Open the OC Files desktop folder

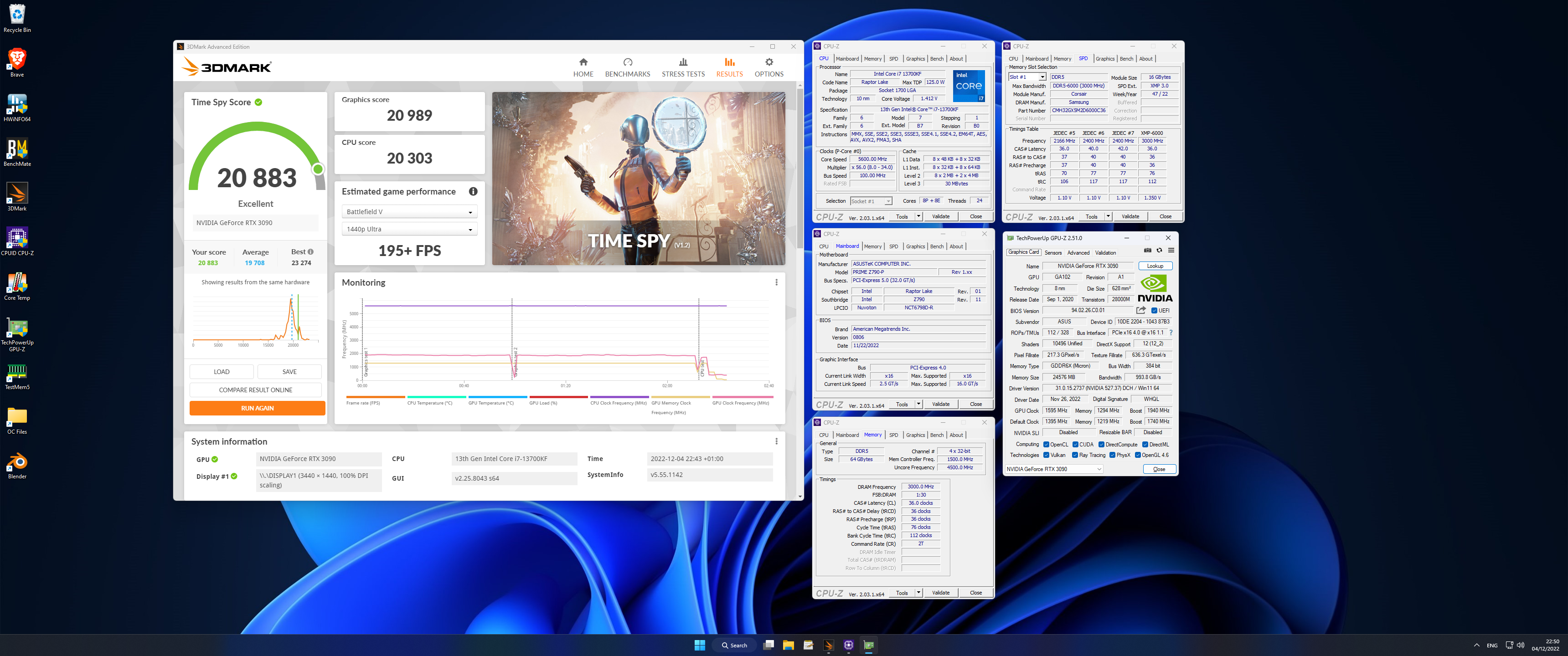click(17, 420)
